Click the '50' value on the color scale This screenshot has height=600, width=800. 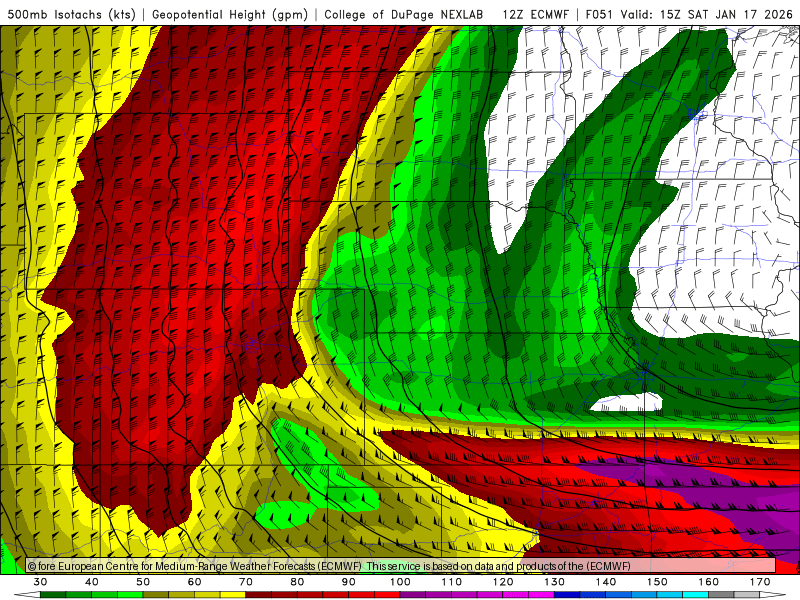click(x=143, y=582)
